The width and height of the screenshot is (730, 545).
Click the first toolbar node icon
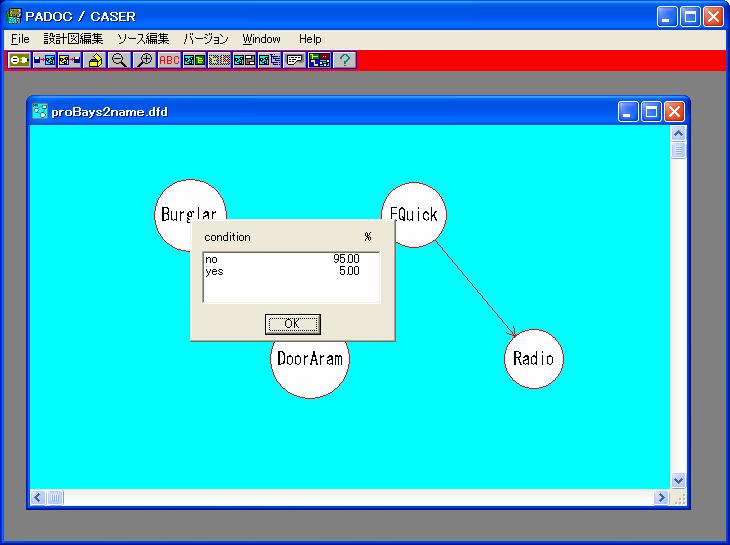tap(19, 60)
